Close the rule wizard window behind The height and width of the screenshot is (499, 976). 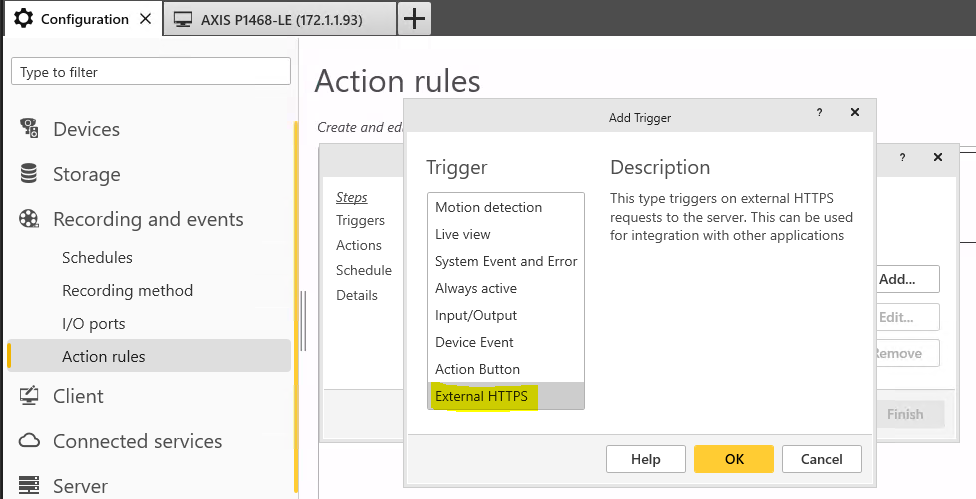coord(938,157)
